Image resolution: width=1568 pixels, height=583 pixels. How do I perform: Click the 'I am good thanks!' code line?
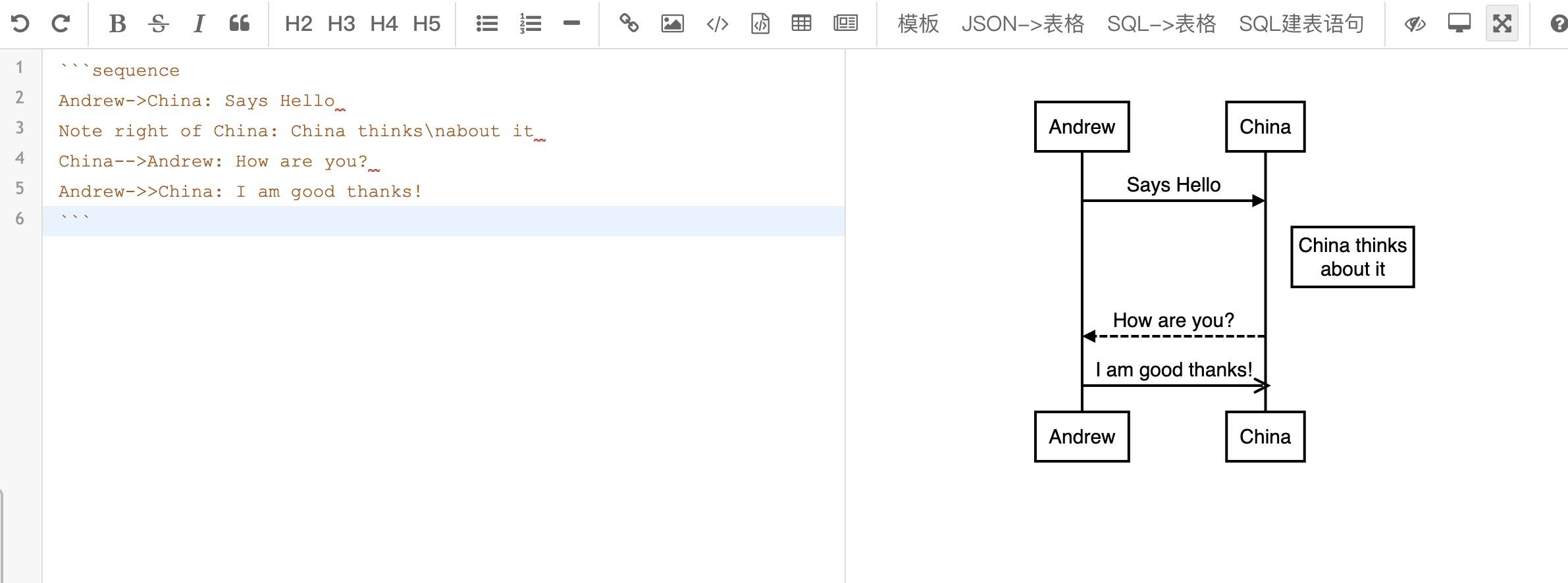click(240, 191)
